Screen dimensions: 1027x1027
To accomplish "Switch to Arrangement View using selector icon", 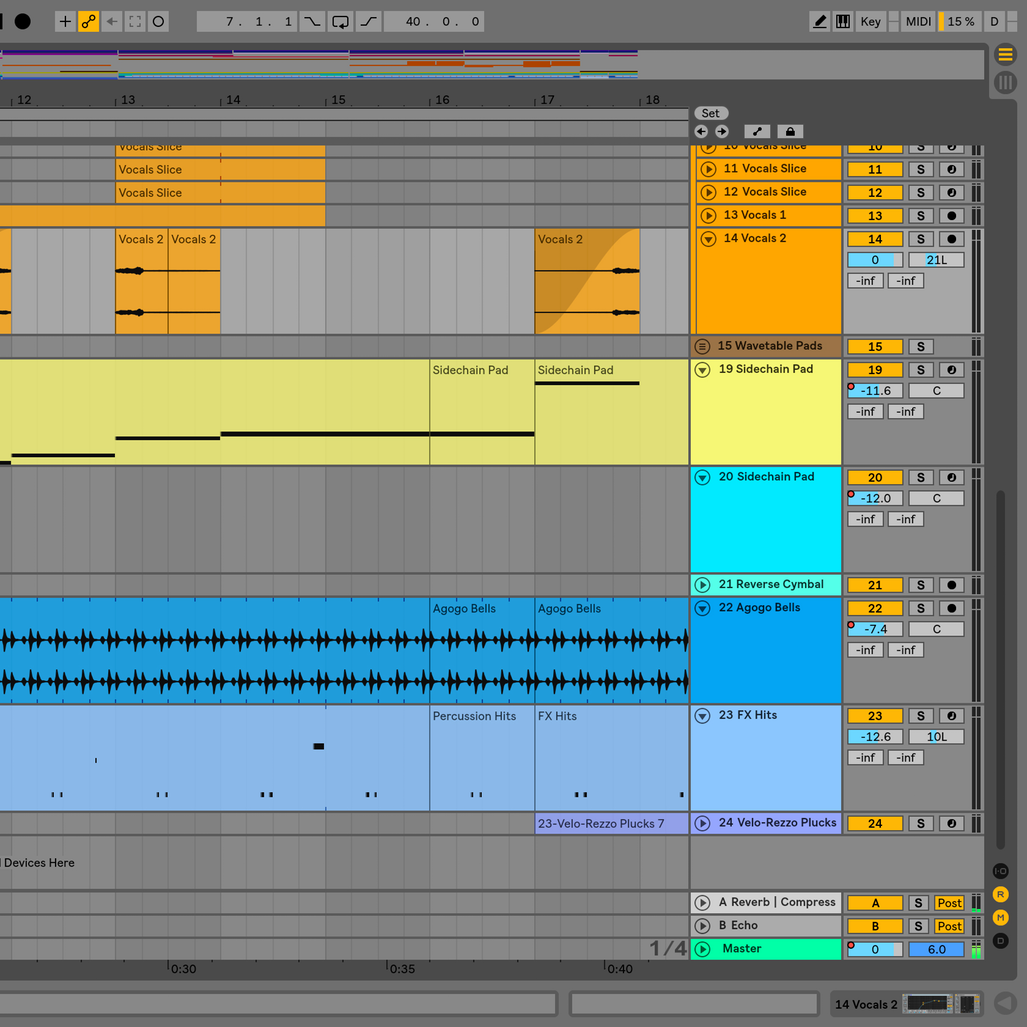I will 1005,54.
